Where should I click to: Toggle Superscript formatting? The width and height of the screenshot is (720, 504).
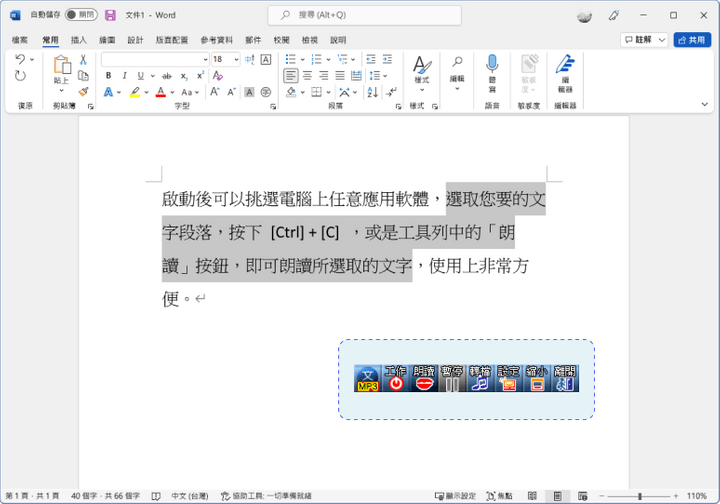(x=200, y=76)
